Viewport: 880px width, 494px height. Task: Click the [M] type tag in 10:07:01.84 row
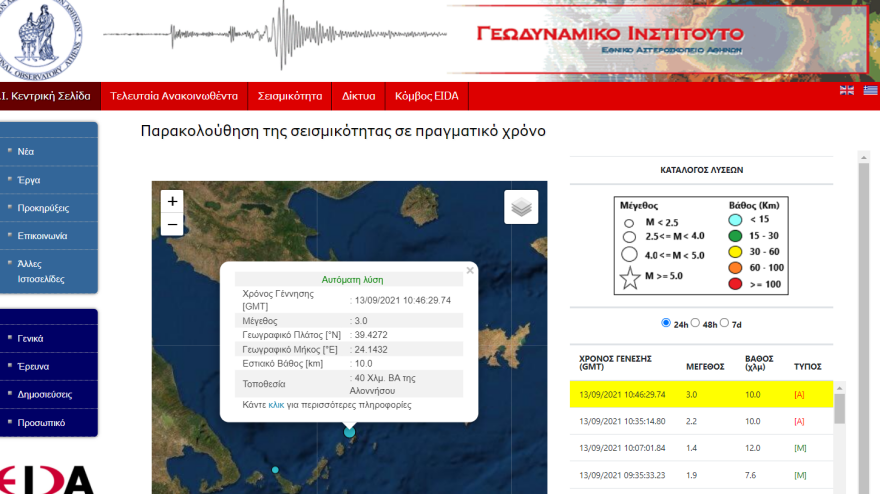click(800, 448)
